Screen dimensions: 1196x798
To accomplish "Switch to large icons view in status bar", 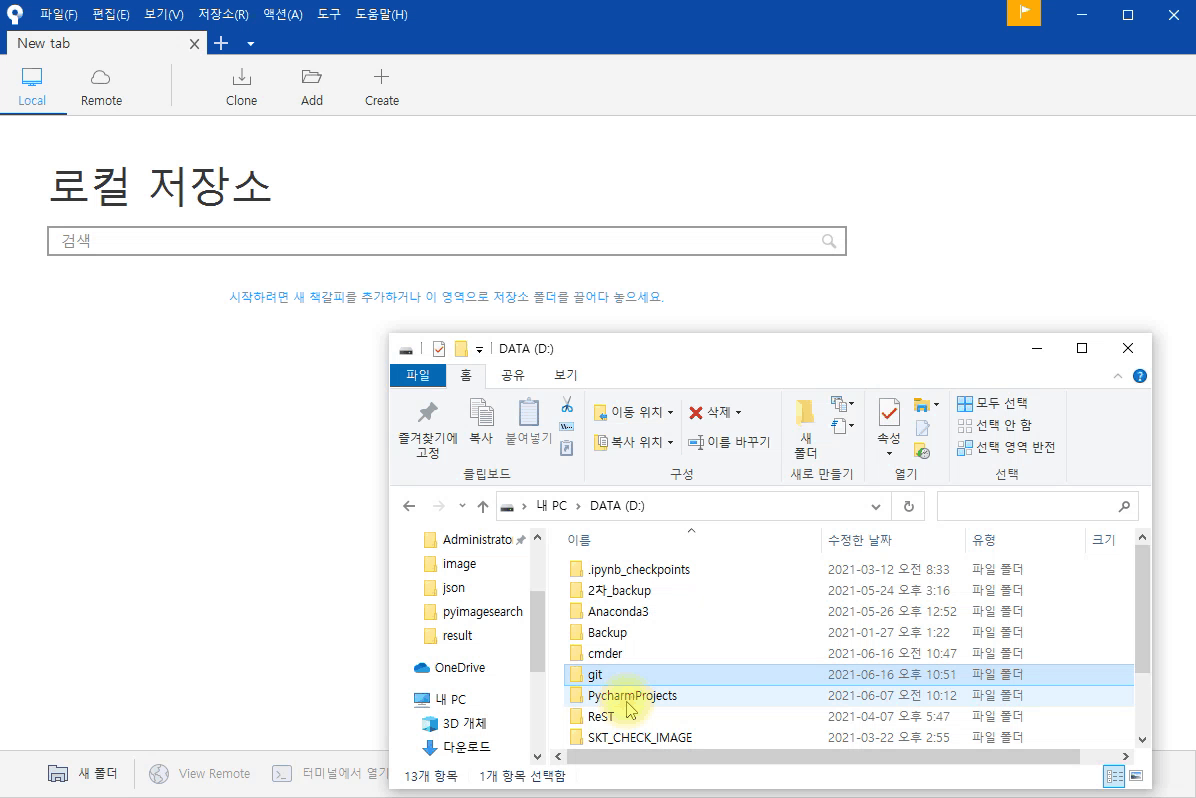I will [1136, 777].
